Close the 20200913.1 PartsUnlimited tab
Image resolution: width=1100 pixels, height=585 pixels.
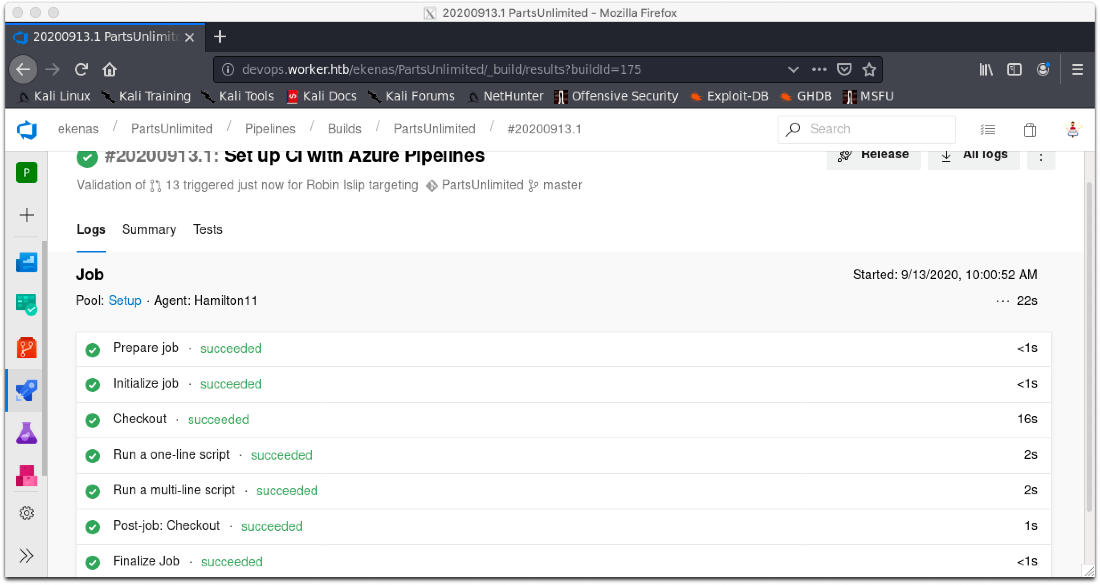189,37
